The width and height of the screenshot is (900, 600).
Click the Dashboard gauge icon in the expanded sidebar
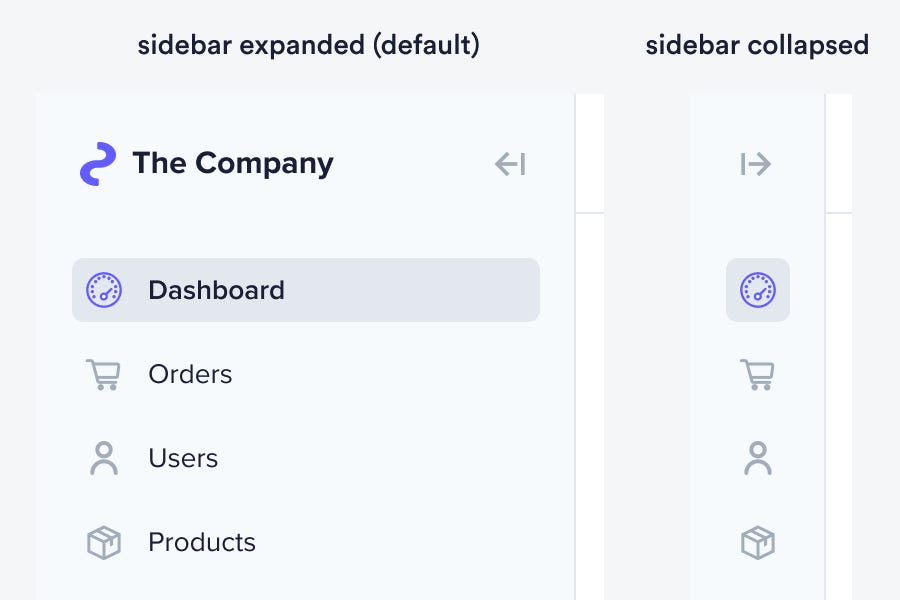104,290
